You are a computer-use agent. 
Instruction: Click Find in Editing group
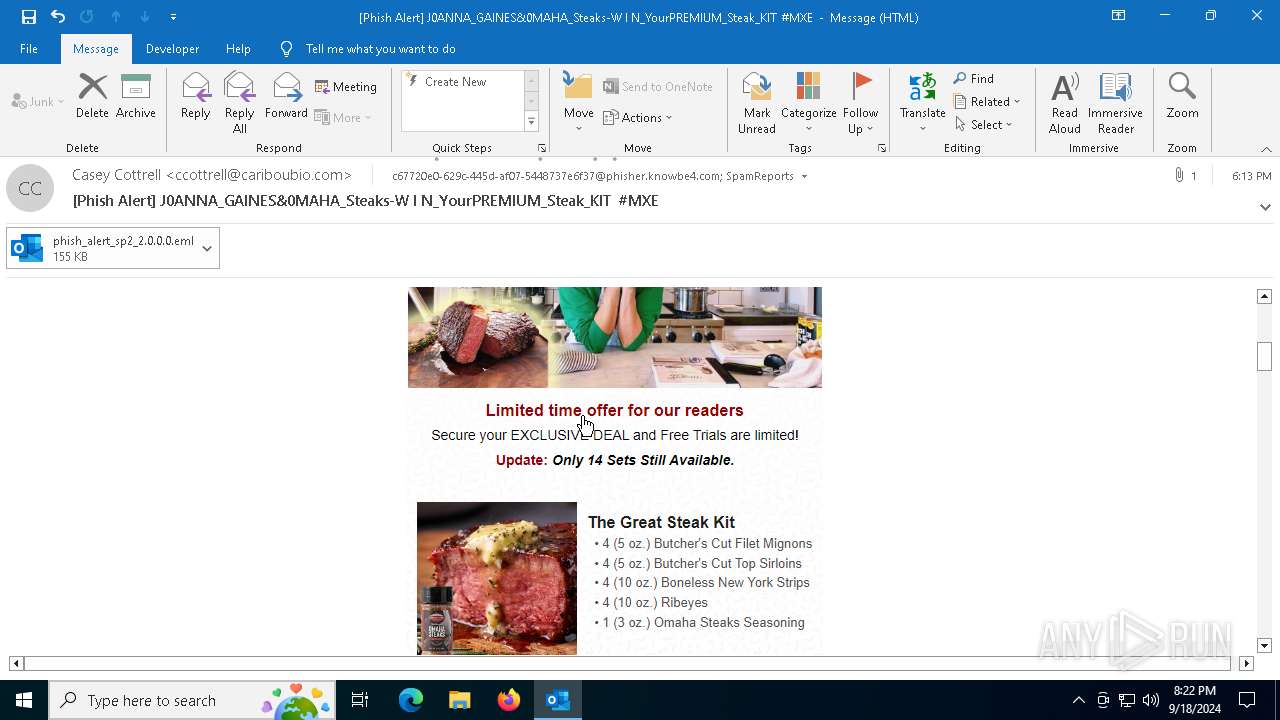[x=974, y=79]
